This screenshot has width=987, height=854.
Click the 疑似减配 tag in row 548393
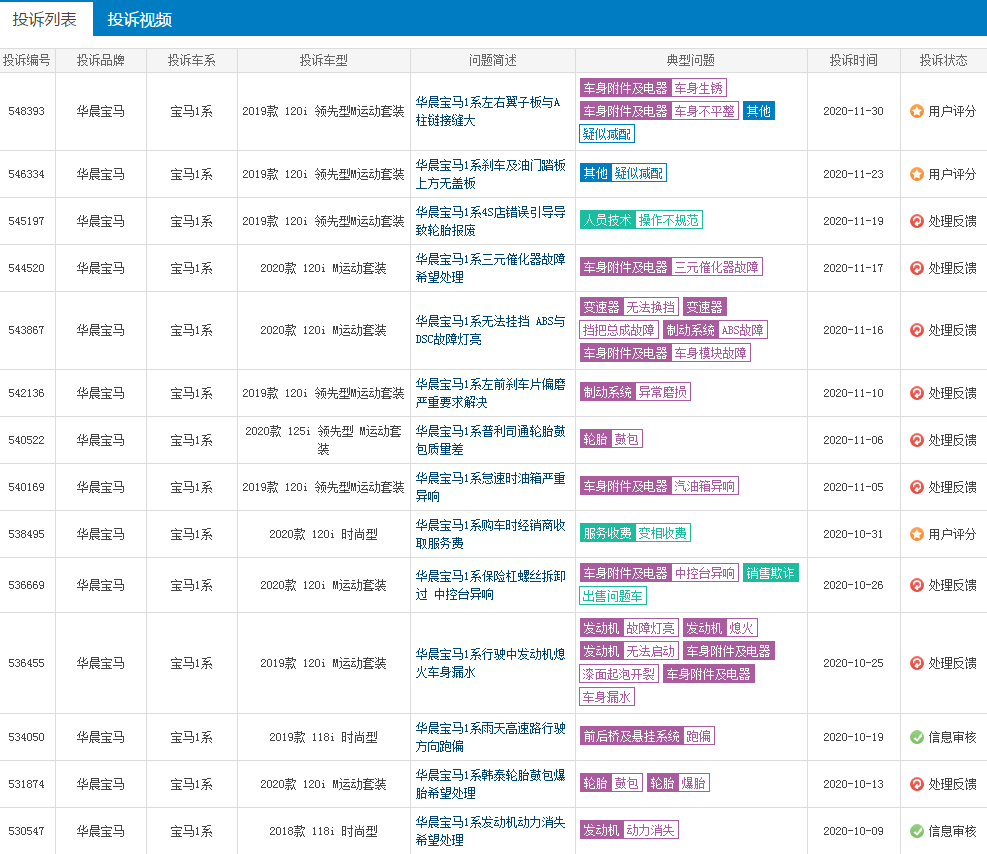coord(607,134)
